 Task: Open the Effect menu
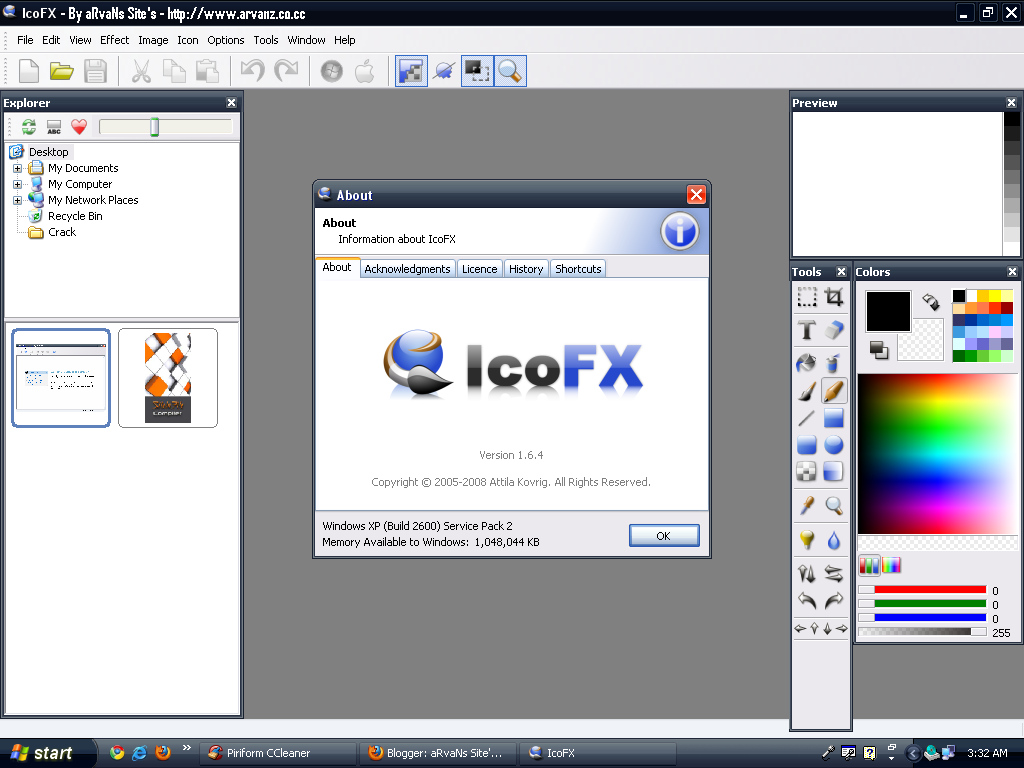click(x=114, y=40)
